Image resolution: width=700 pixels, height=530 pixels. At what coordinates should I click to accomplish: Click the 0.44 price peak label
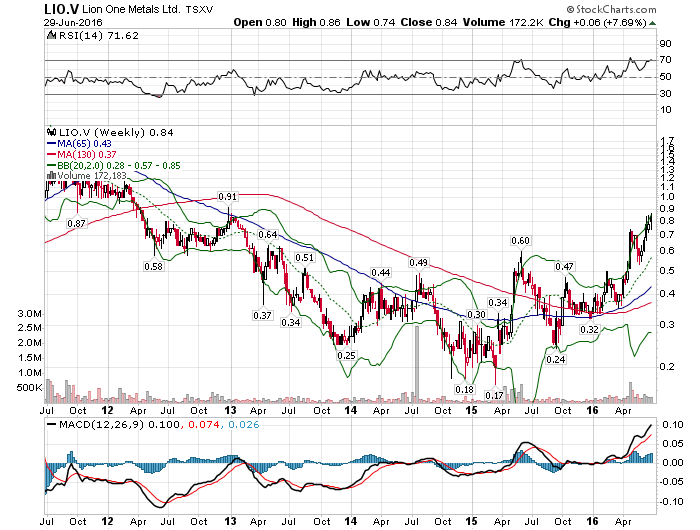381,272
